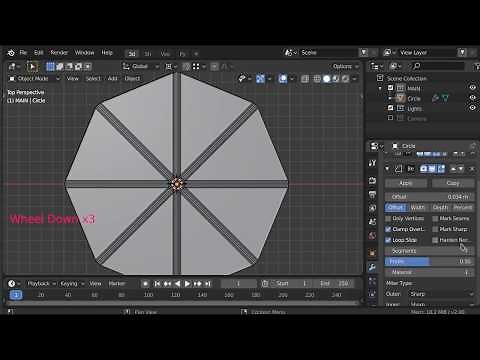Click the Profile value slider
Screen dimensions: 480x360
point(430,262)
